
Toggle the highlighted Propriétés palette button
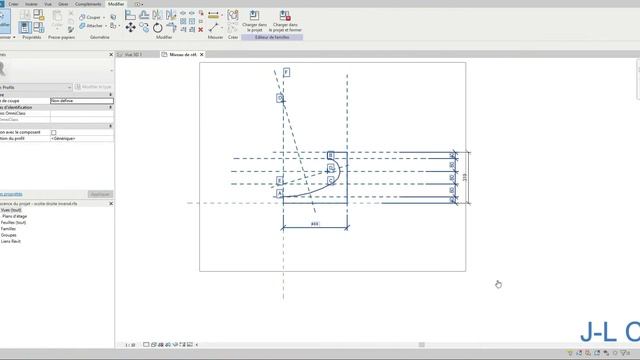coord(25,27)
